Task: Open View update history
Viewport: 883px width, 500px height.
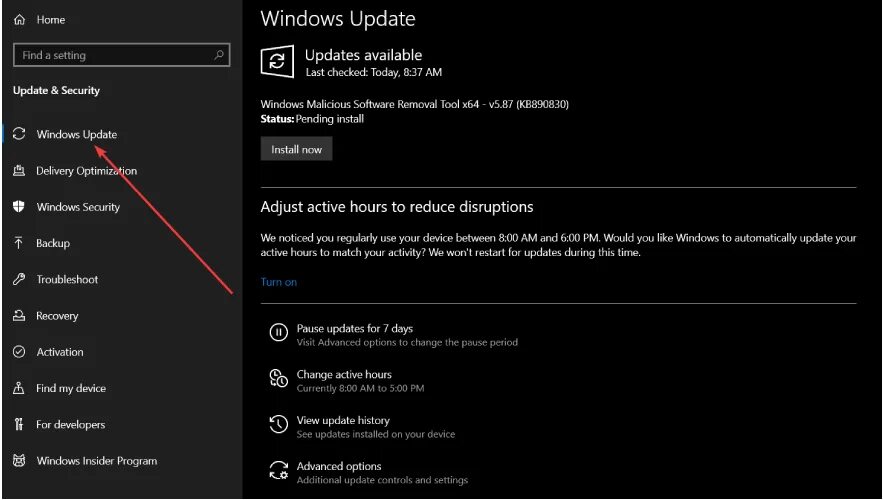Action: (x=343, y=420)
